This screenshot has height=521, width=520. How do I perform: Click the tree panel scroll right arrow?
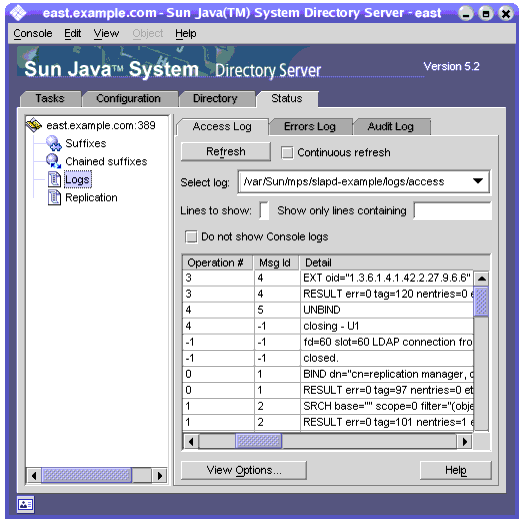tap(160, 475)
